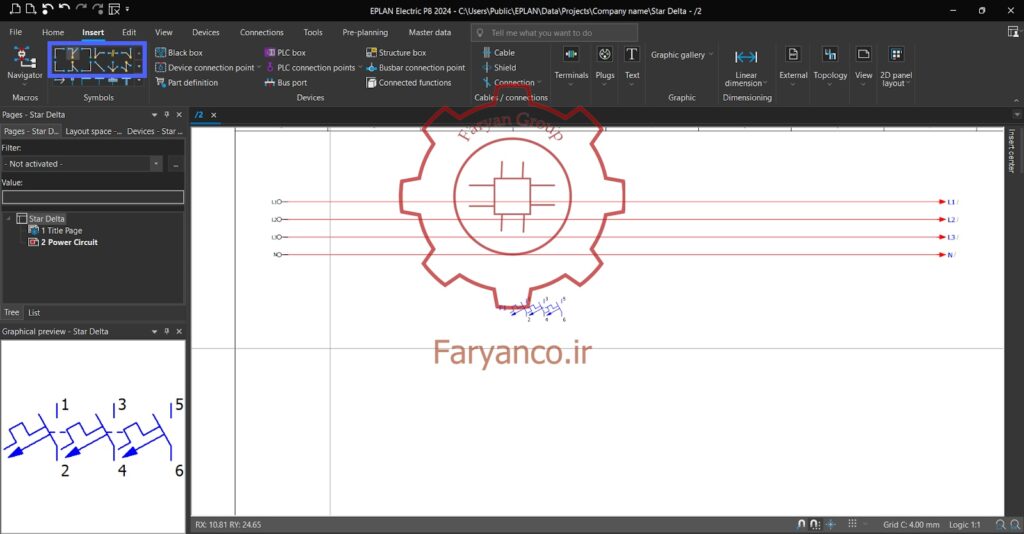1024x534 pixels.
Task: Toggle the dotted grid icon in status bar
Action: point(852,524)
